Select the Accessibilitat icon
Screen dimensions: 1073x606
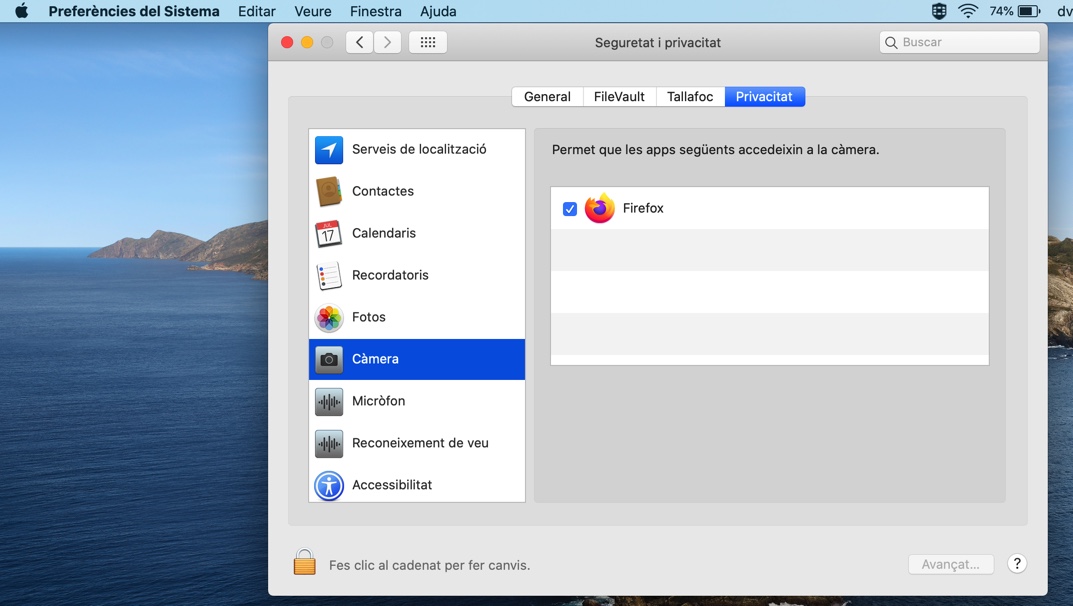point(329,486)
